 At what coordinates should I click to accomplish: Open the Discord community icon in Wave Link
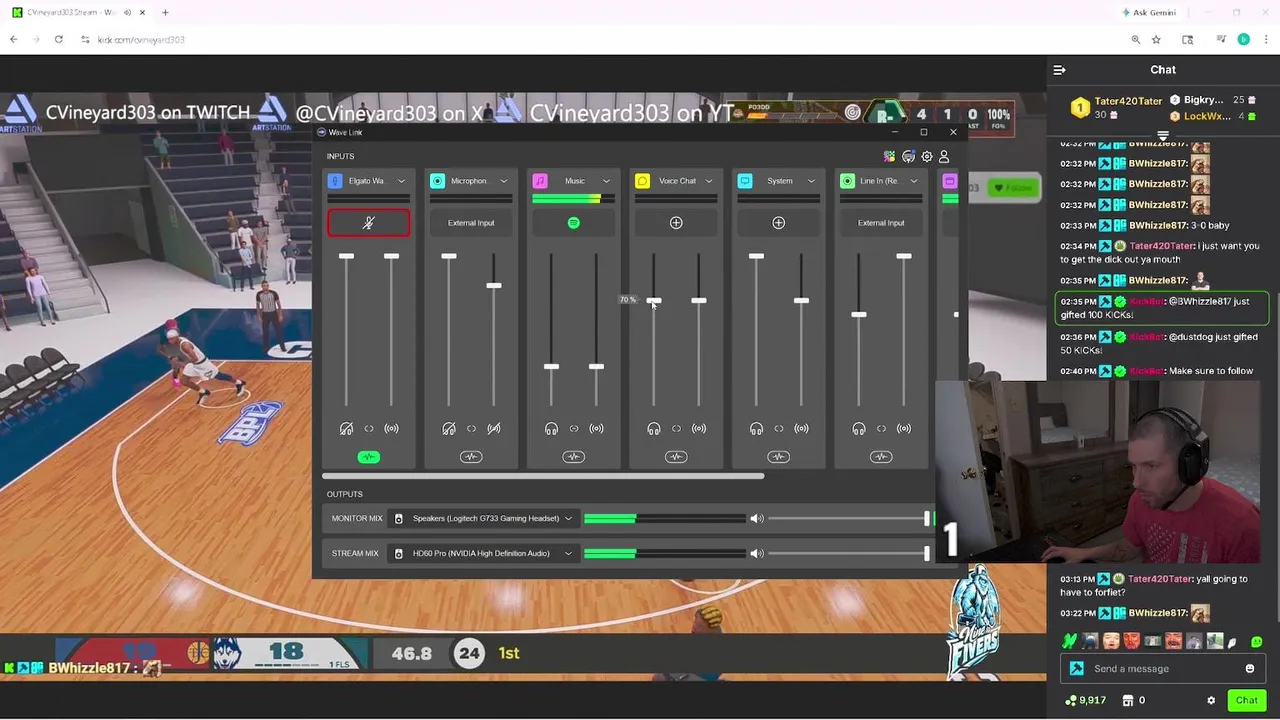908,157
